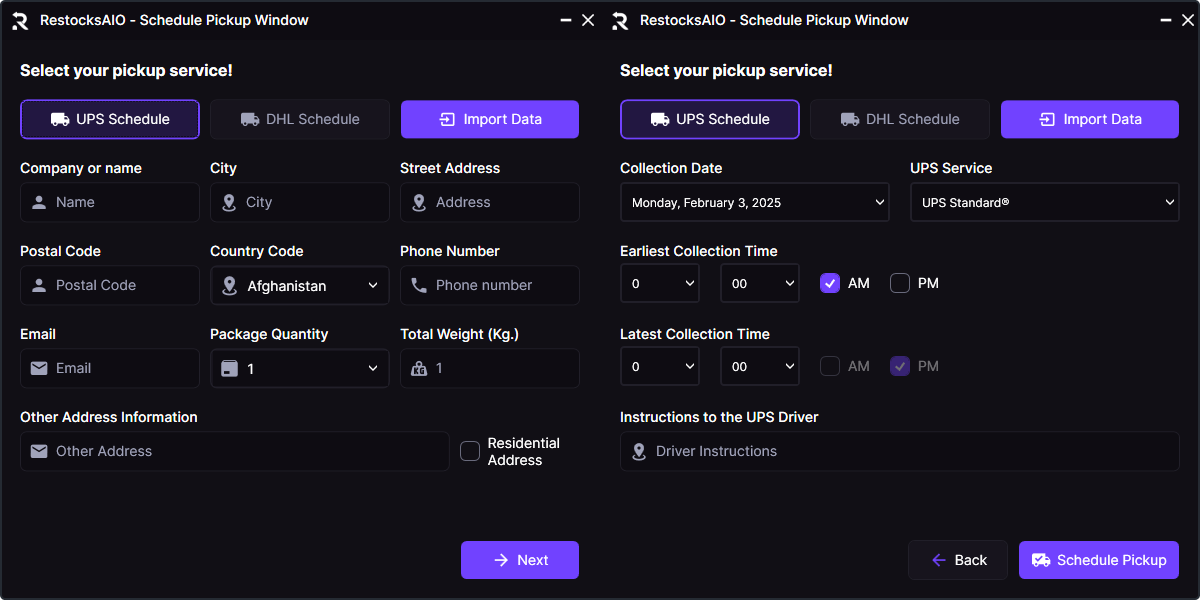Click the person icon in the Name field
1200x600 pixels.
tap(39, 202)
